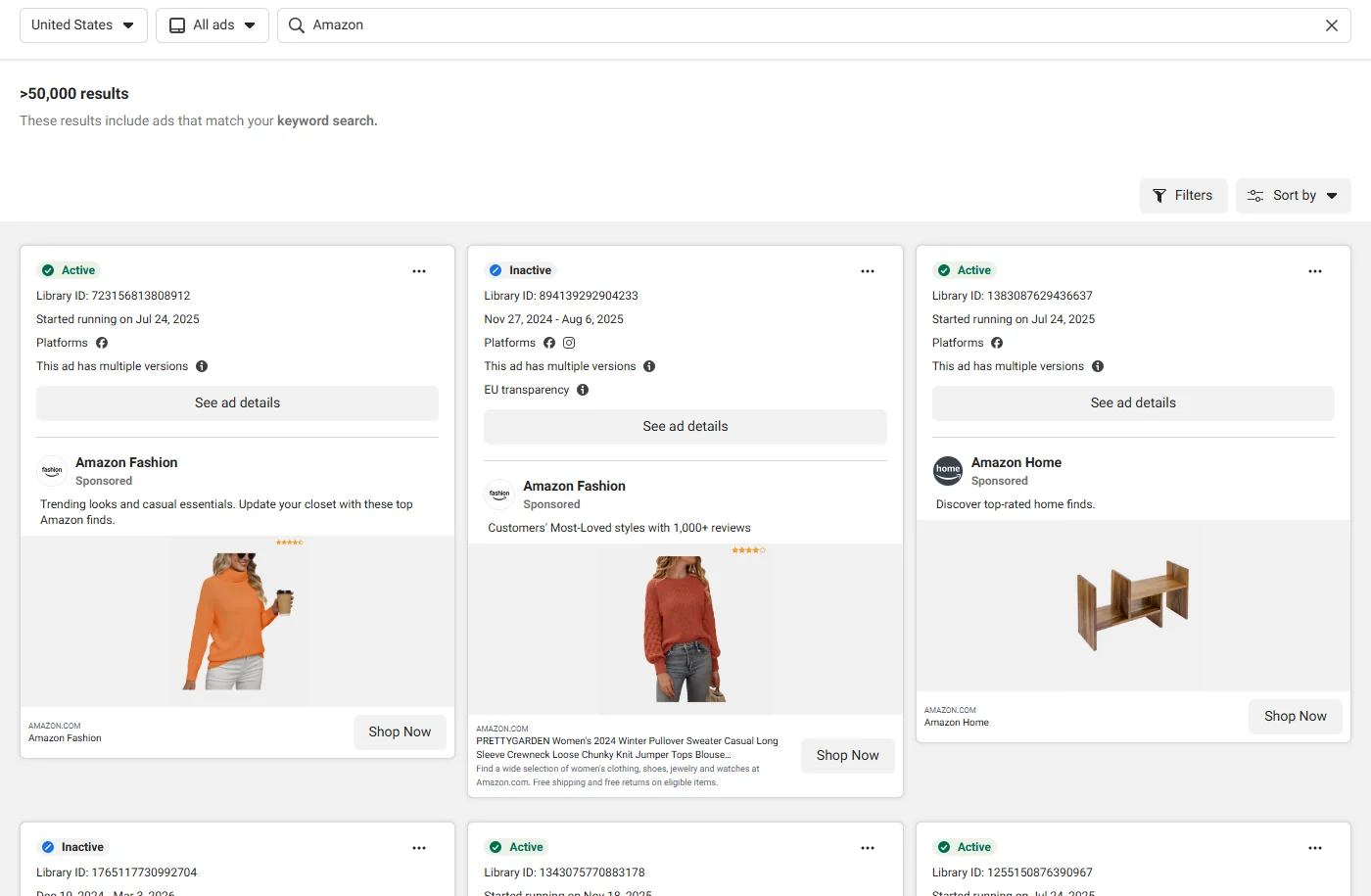Open the Filters panel

point(1183,196)
